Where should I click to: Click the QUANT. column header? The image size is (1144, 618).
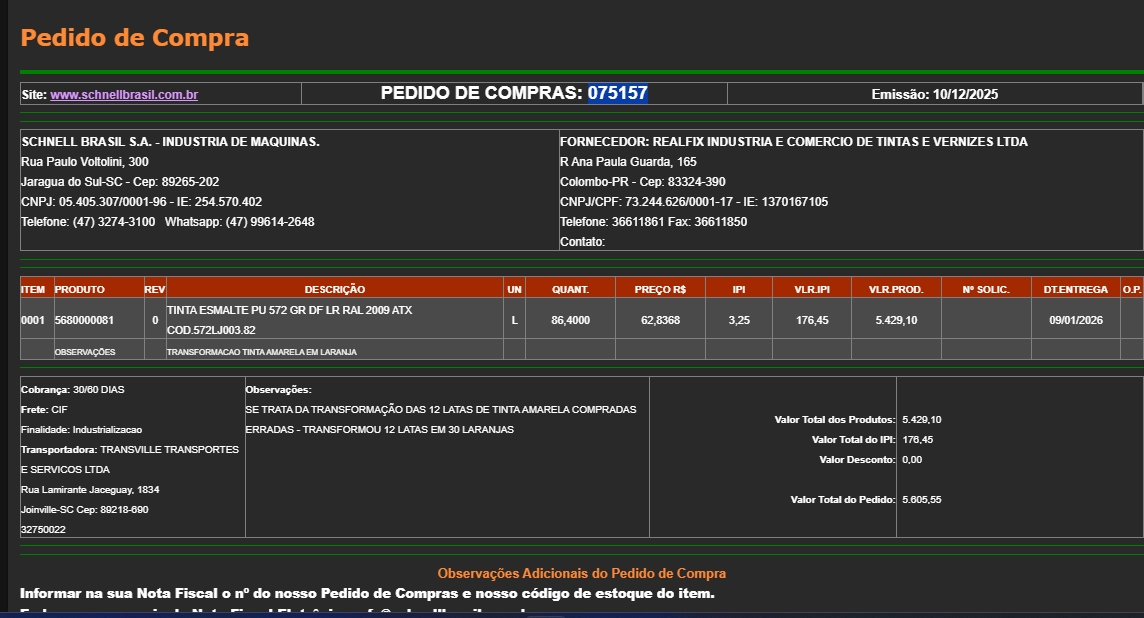point(570,289)
